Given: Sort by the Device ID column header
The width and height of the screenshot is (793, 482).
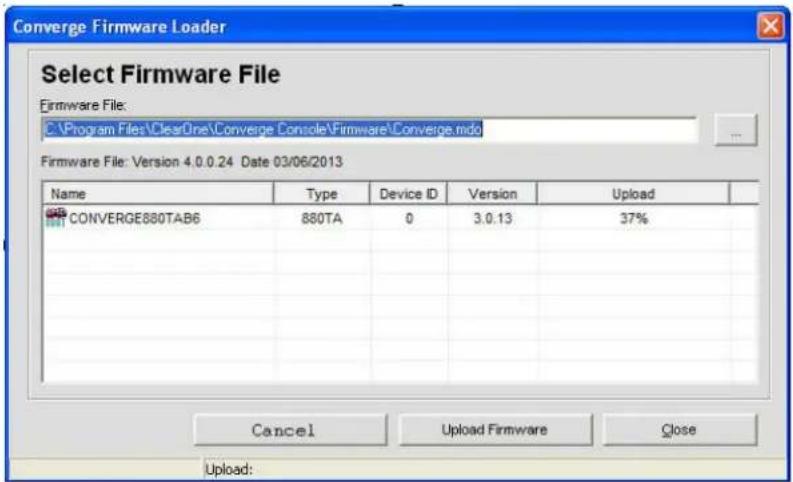Looking at the screenshot, I should point(409,193).
